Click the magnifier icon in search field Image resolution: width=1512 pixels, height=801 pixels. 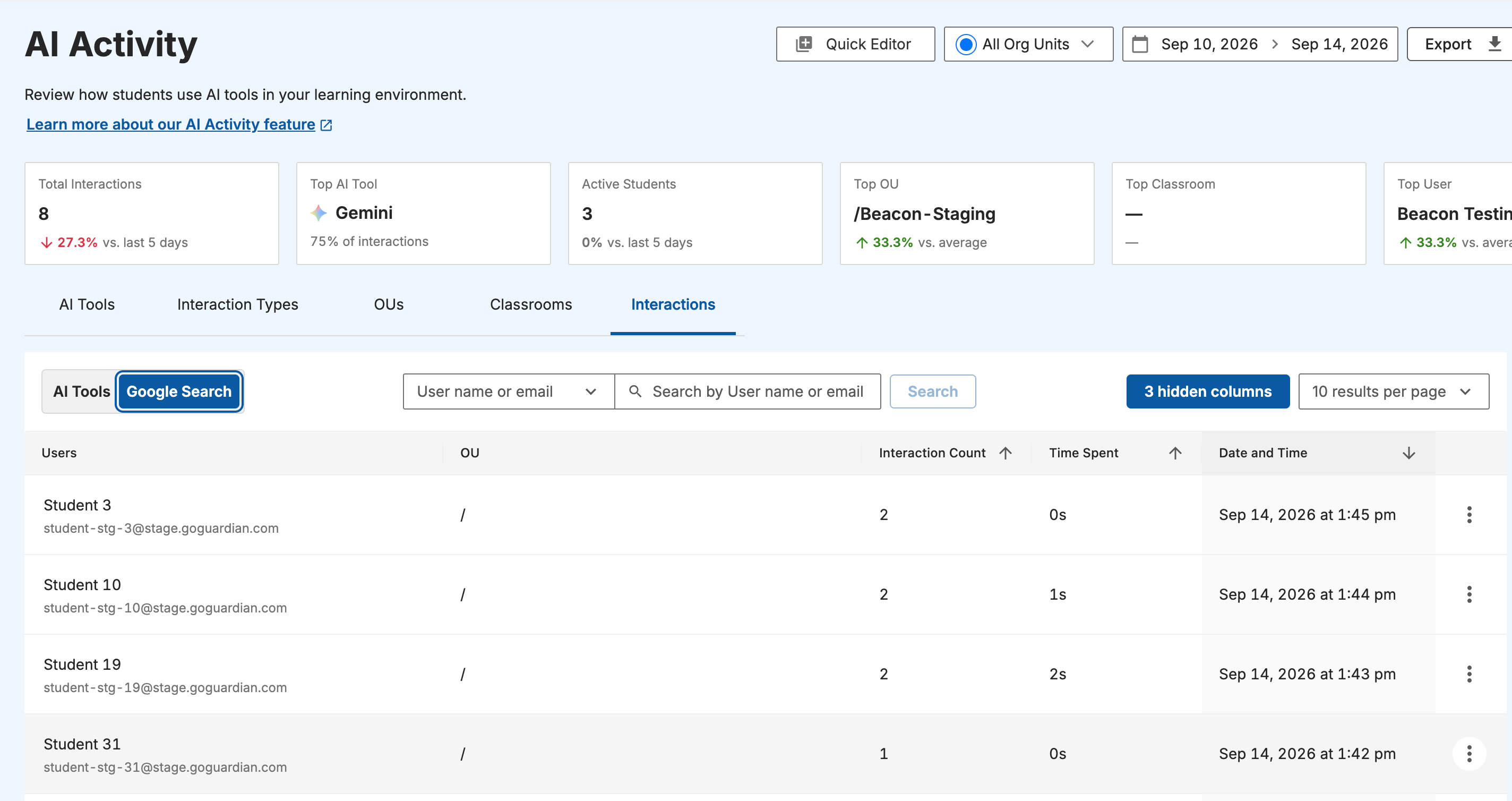coord(634,391)
